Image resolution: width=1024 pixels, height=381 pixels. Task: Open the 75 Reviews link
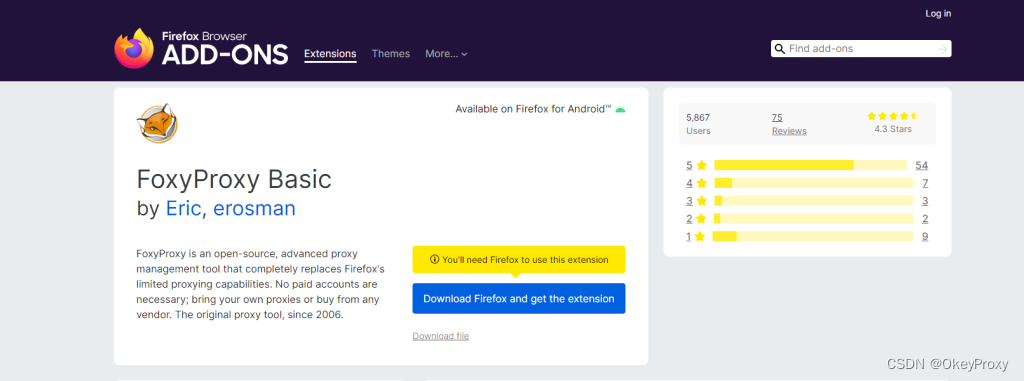(777, 118)
